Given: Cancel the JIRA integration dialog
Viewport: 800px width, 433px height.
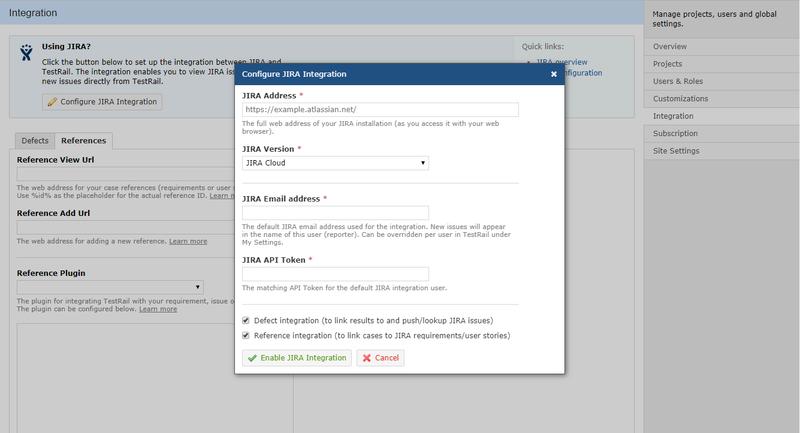Looking at the screenshot, I should coord(381,358).
